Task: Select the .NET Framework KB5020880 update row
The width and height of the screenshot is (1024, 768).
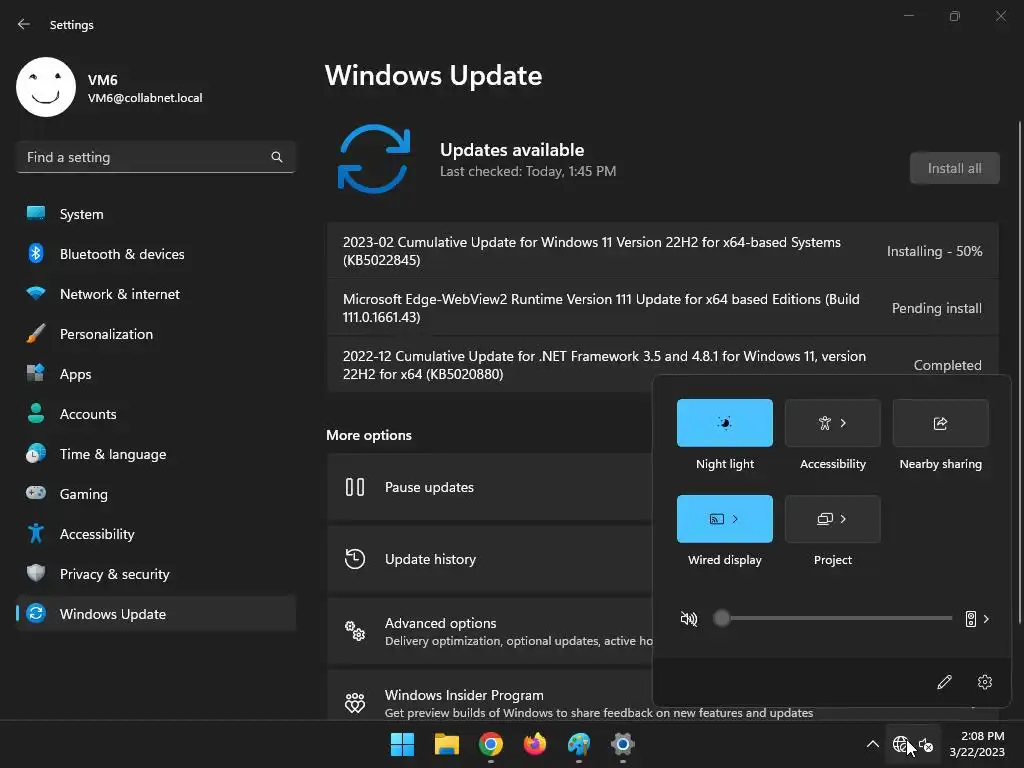Action: coord(662,365)
